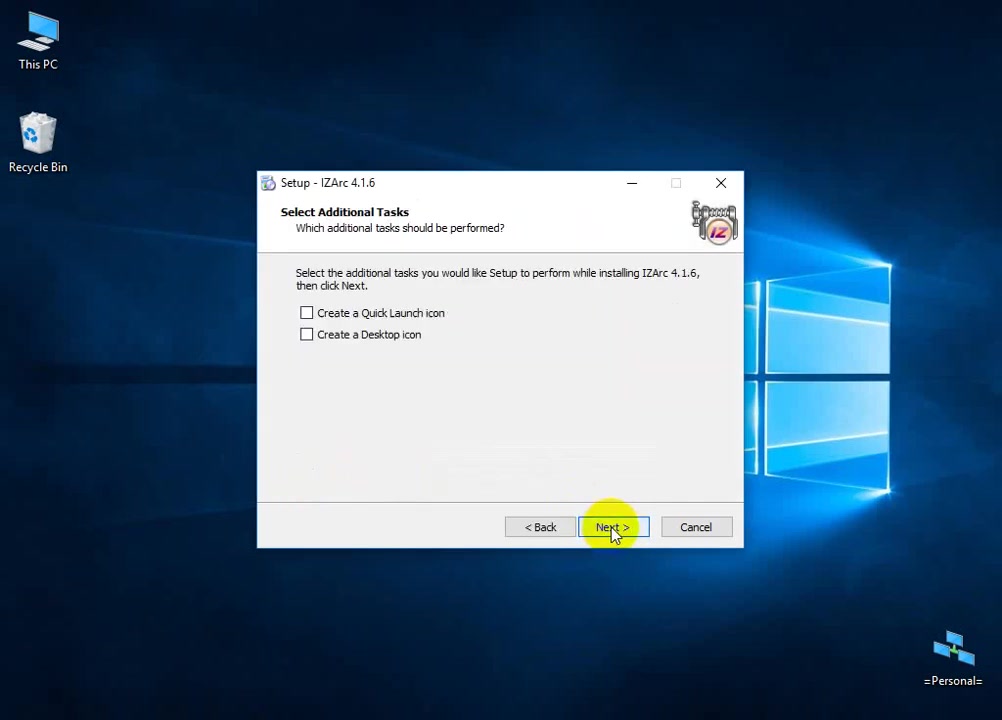This screenshot has height=720, width=1002.
Task: Select the =Personal= network shortcut icon
Action: [x=953, y=658]
